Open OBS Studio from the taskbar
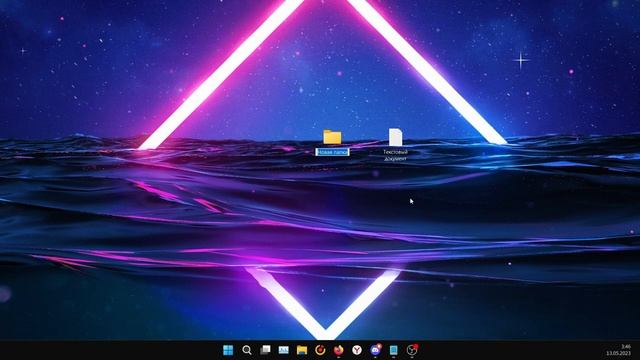 (412, 349)
